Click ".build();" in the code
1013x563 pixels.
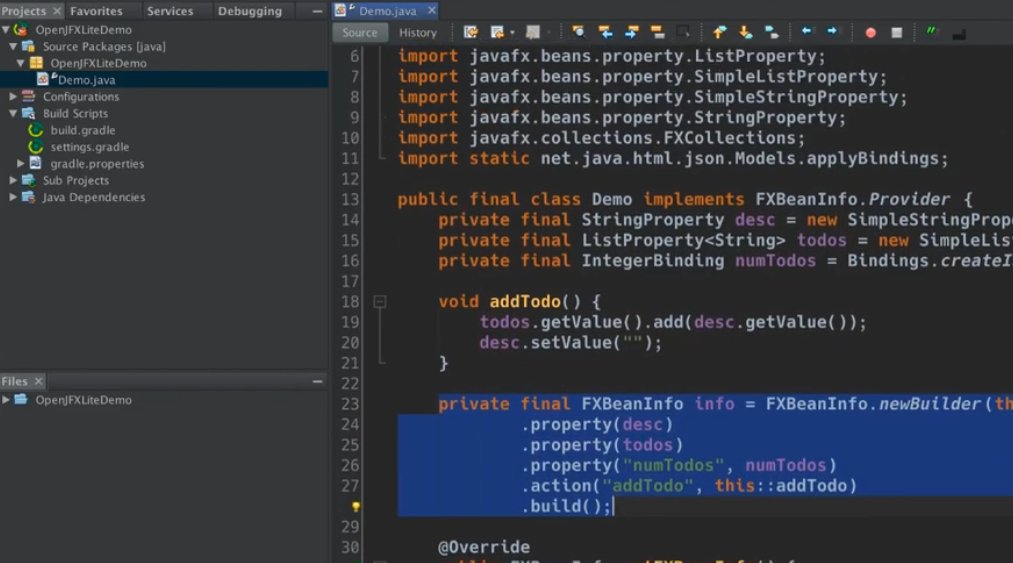(x=566, y=506)
